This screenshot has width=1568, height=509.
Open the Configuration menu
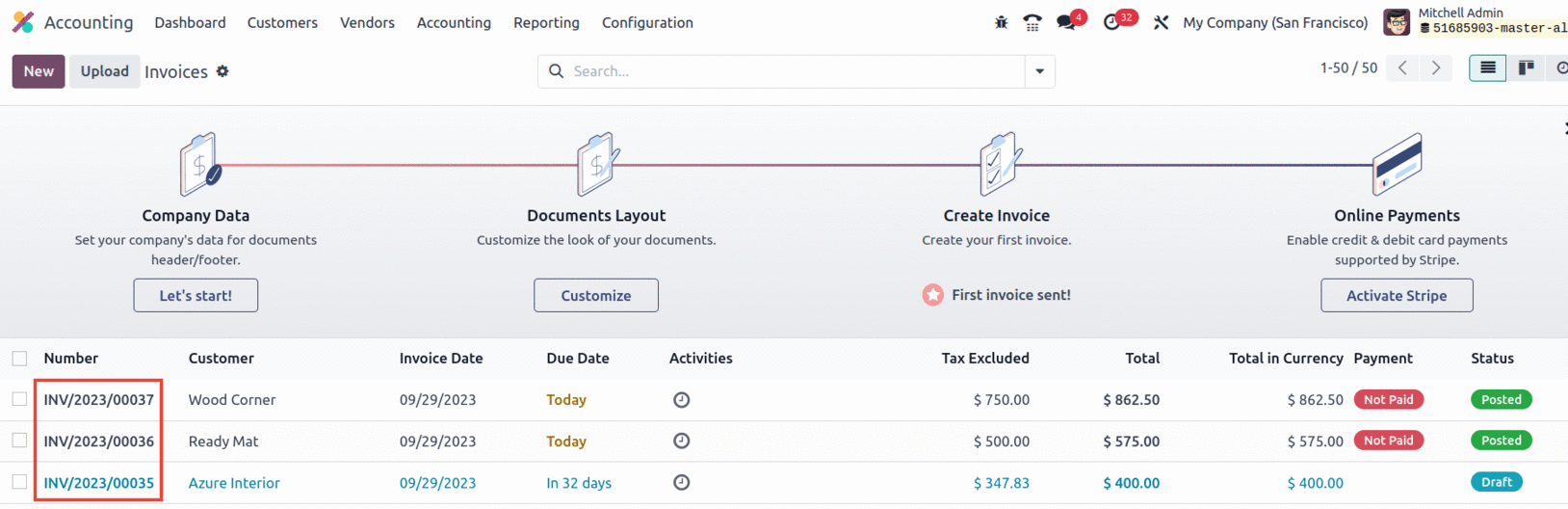point(647,22)
